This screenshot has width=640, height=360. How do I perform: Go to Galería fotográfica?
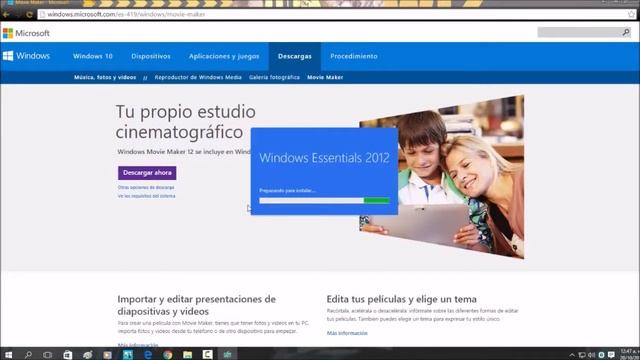274,77
